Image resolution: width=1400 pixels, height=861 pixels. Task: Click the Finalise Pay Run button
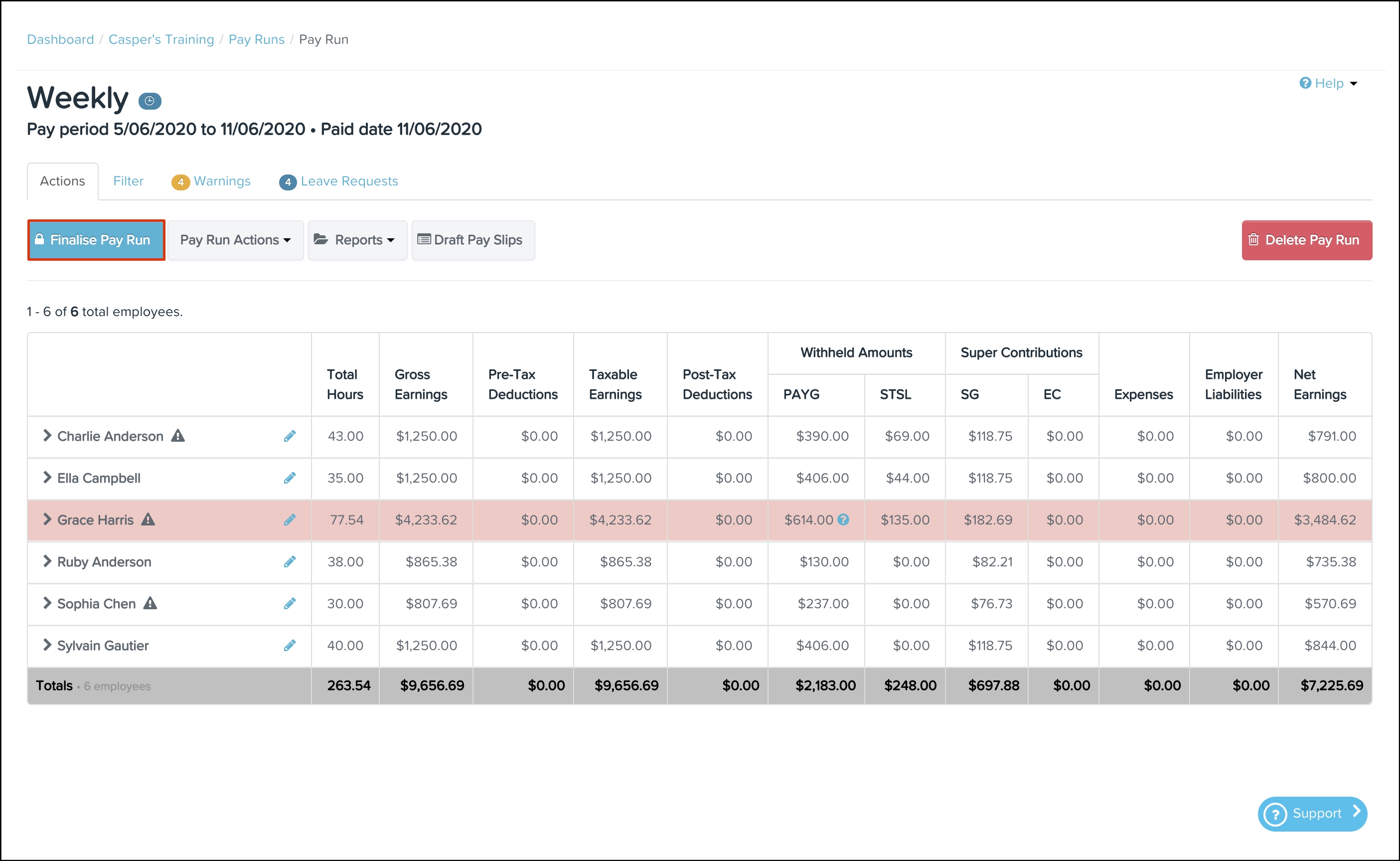coord(96,240)
